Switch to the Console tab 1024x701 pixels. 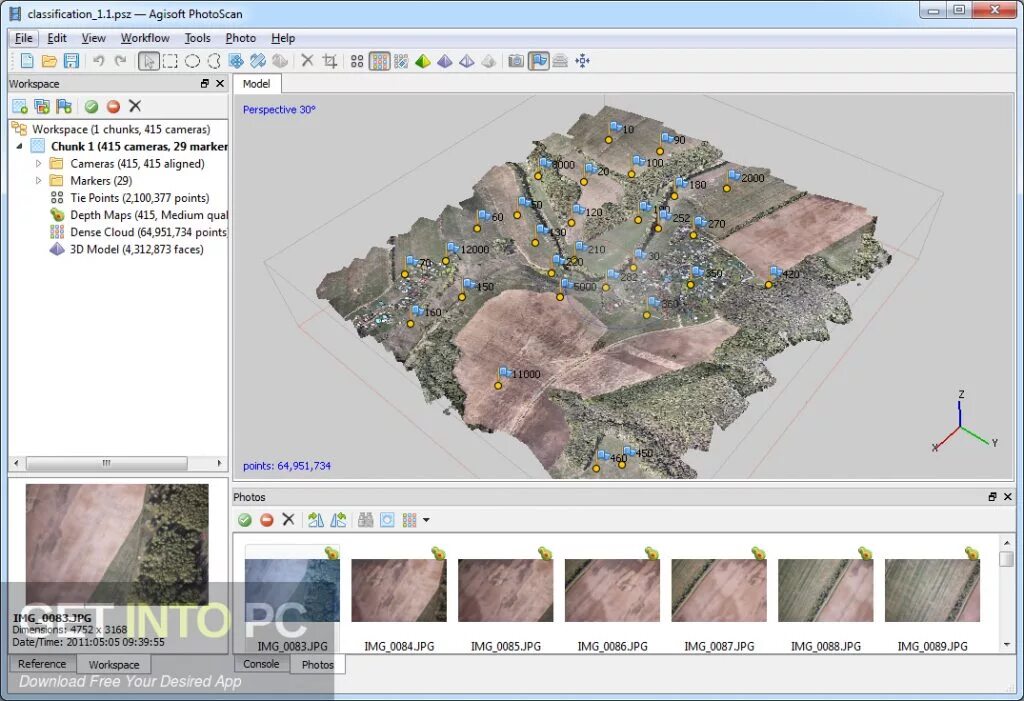(261, 664)
